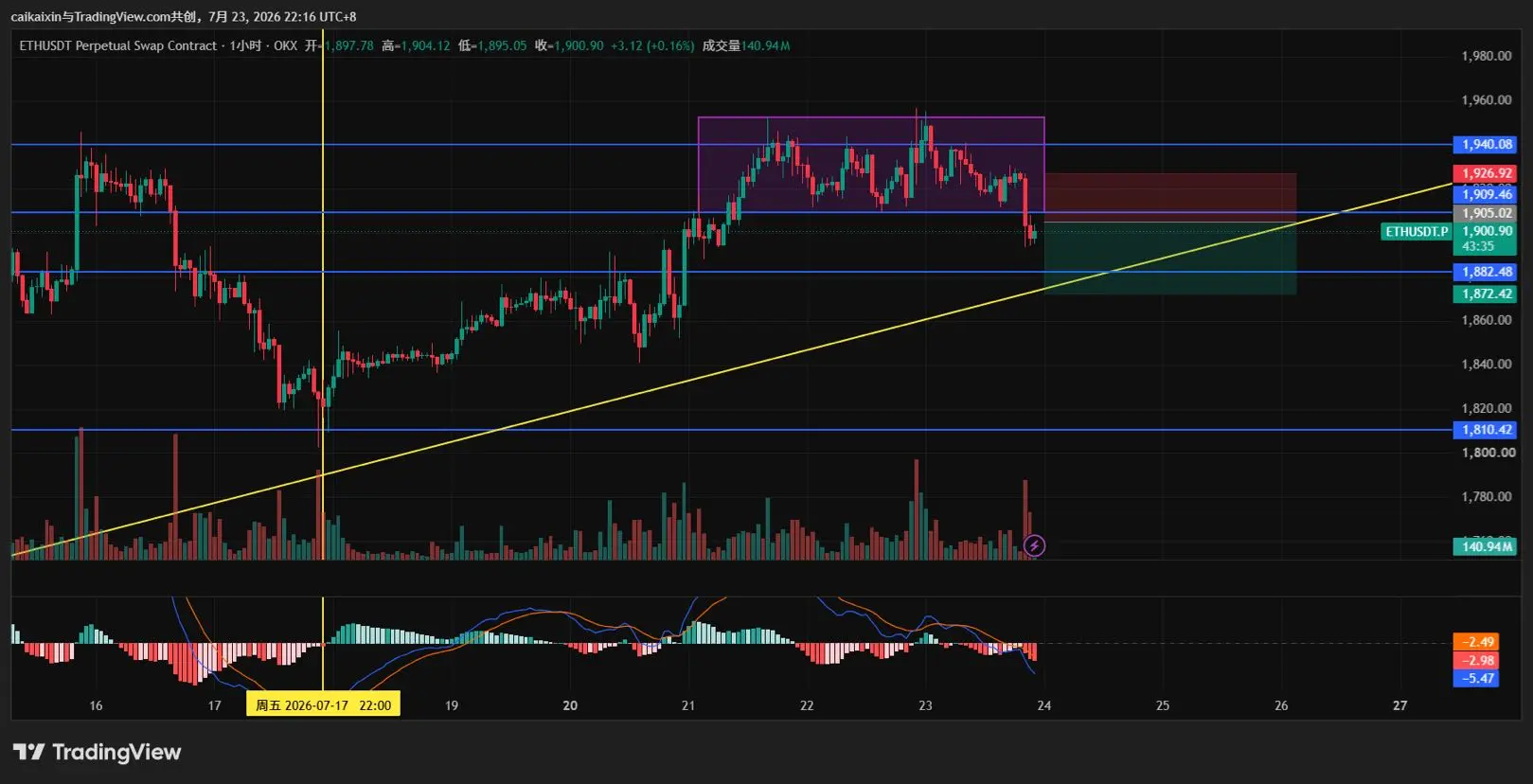1533x784 pixels.
Task: Click date 26 on the time axis
Action: point(1281,705)
